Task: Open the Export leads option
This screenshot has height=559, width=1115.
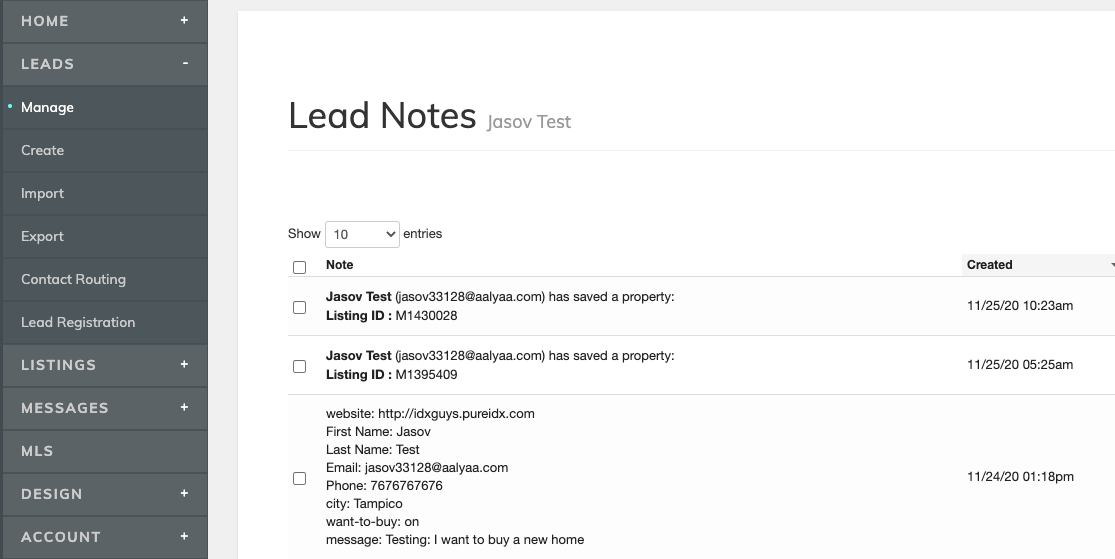Action: click(42, 236)
